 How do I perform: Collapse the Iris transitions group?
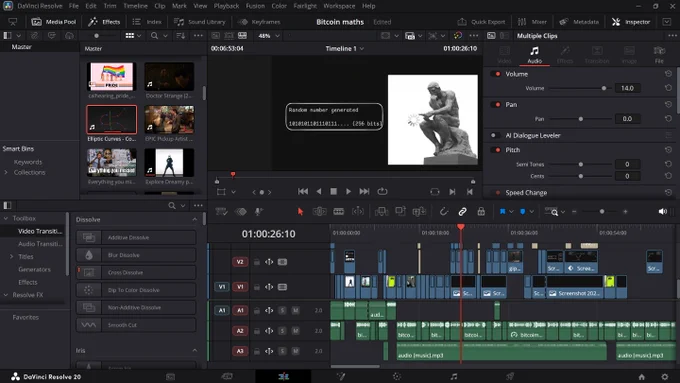pos(194,351)
